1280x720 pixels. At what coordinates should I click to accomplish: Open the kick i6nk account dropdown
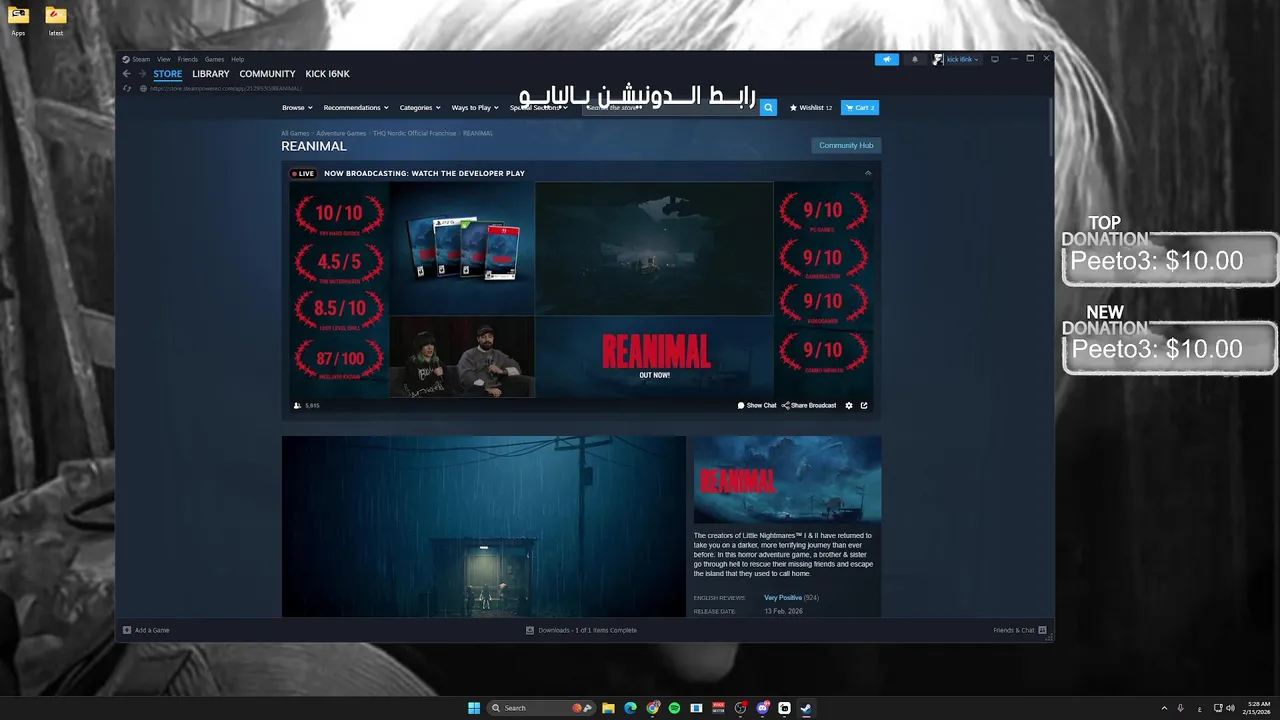point(957,59)
